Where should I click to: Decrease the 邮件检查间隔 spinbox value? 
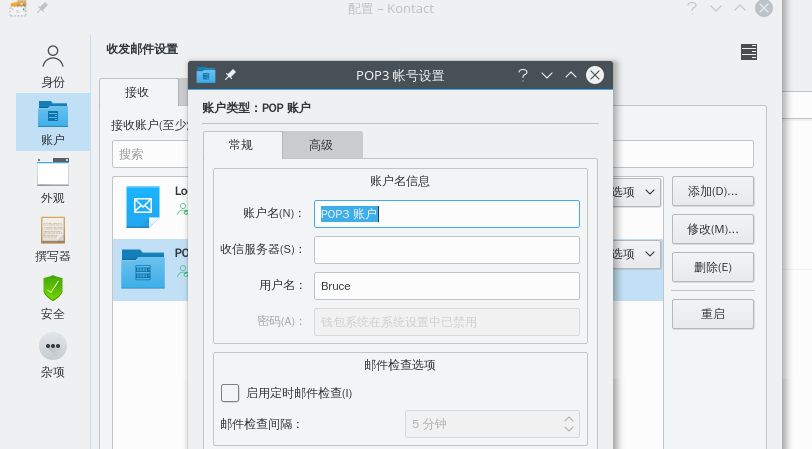coord(569,429)
